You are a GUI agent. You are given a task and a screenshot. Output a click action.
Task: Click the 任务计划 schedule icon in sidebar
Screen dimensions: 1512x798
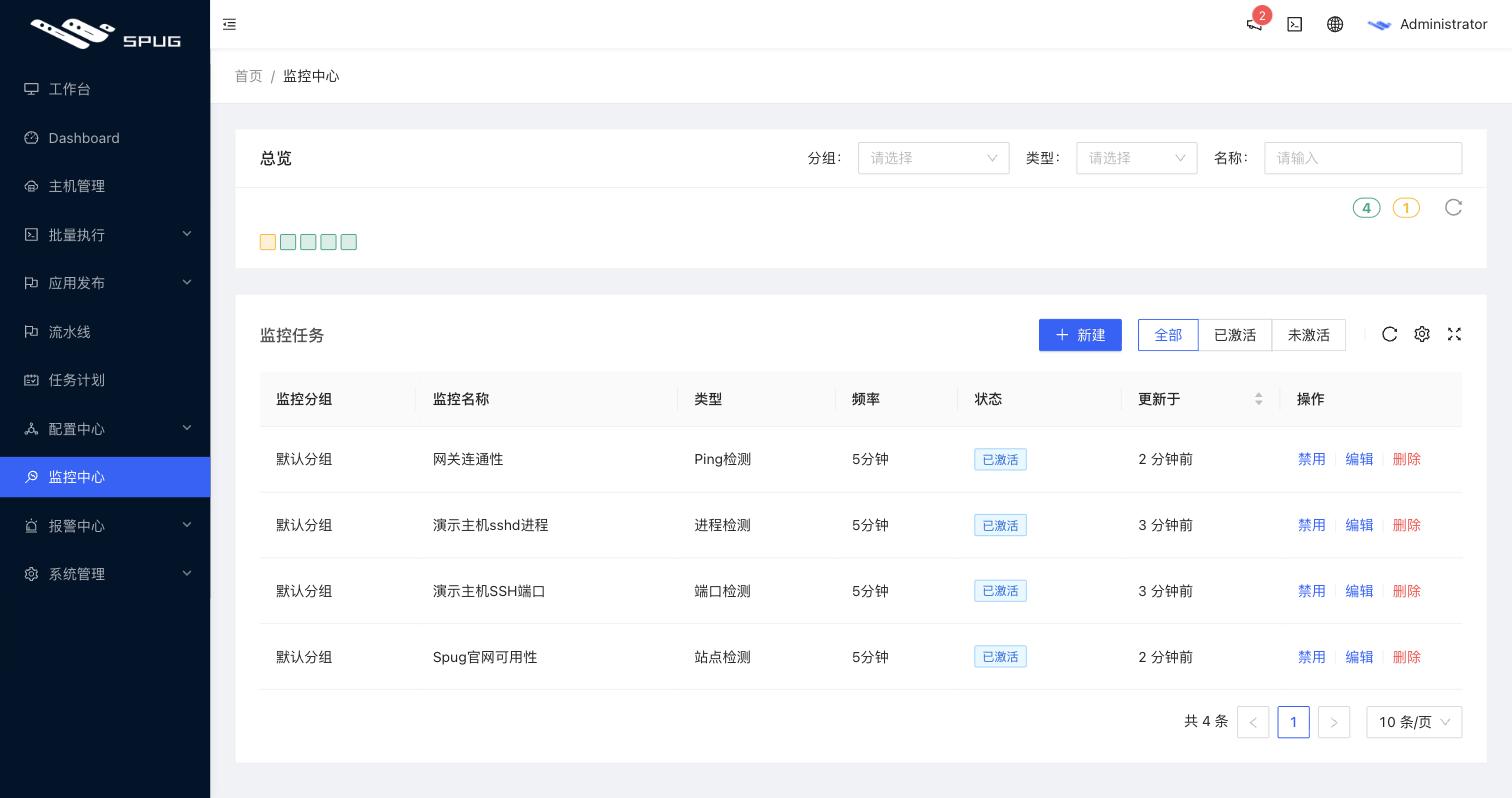click(x=31, y=380)
